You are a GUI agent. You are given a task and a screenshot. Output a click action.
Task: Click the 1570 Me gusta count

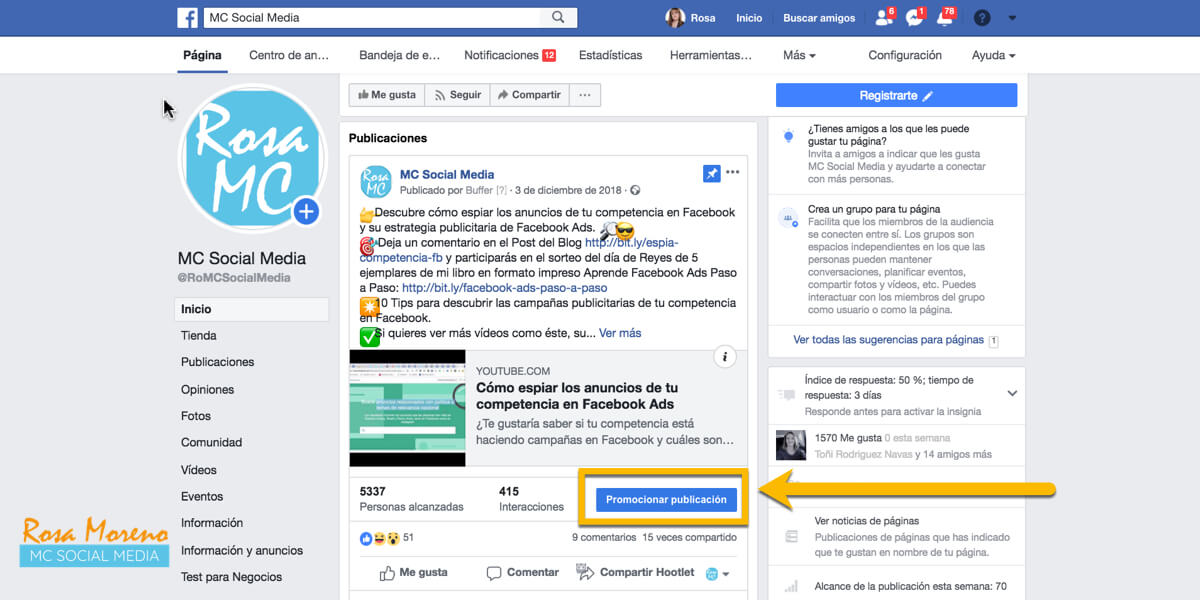[x=848, y=438]
